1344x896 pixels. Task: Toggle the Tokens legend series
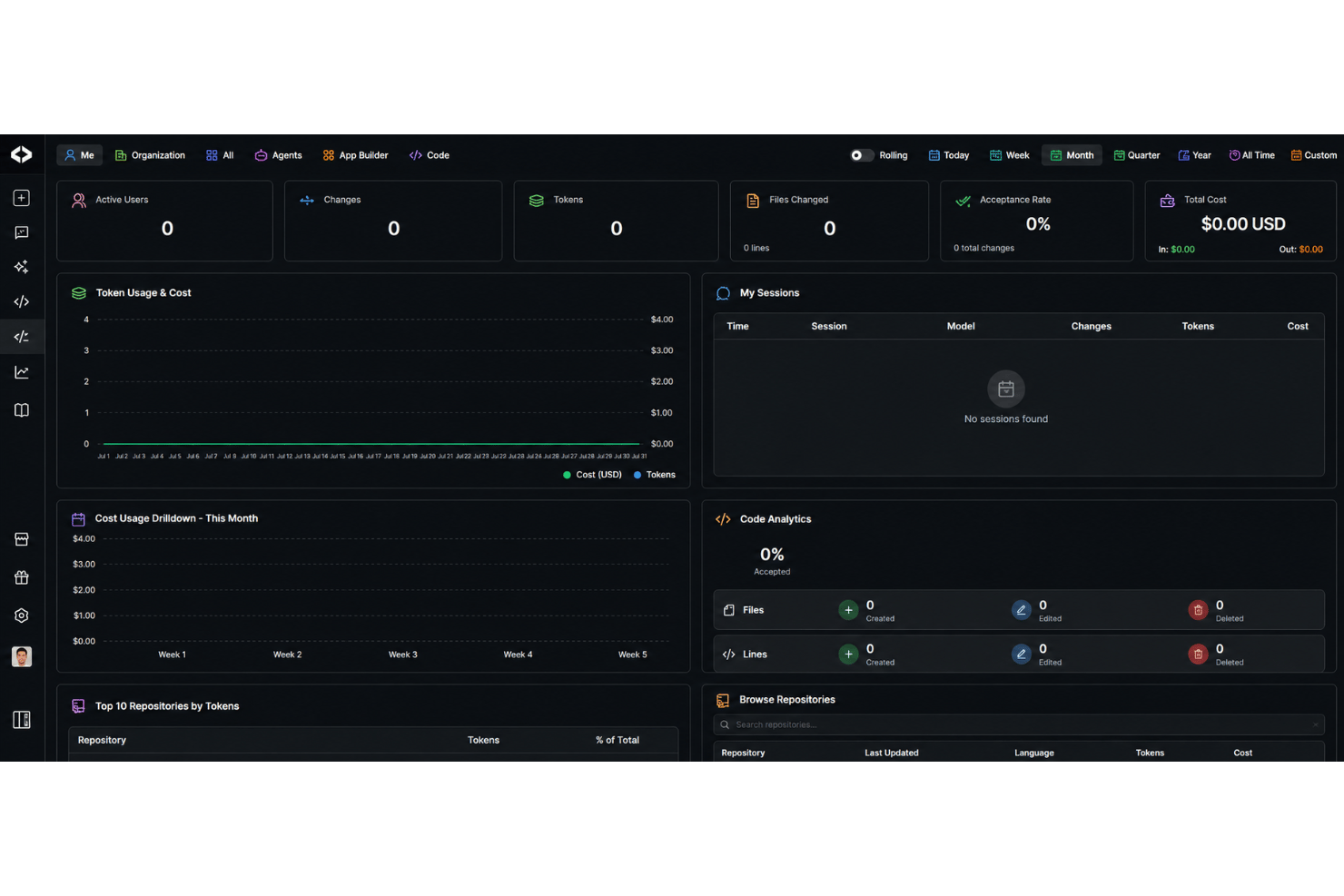click(655, 475)
